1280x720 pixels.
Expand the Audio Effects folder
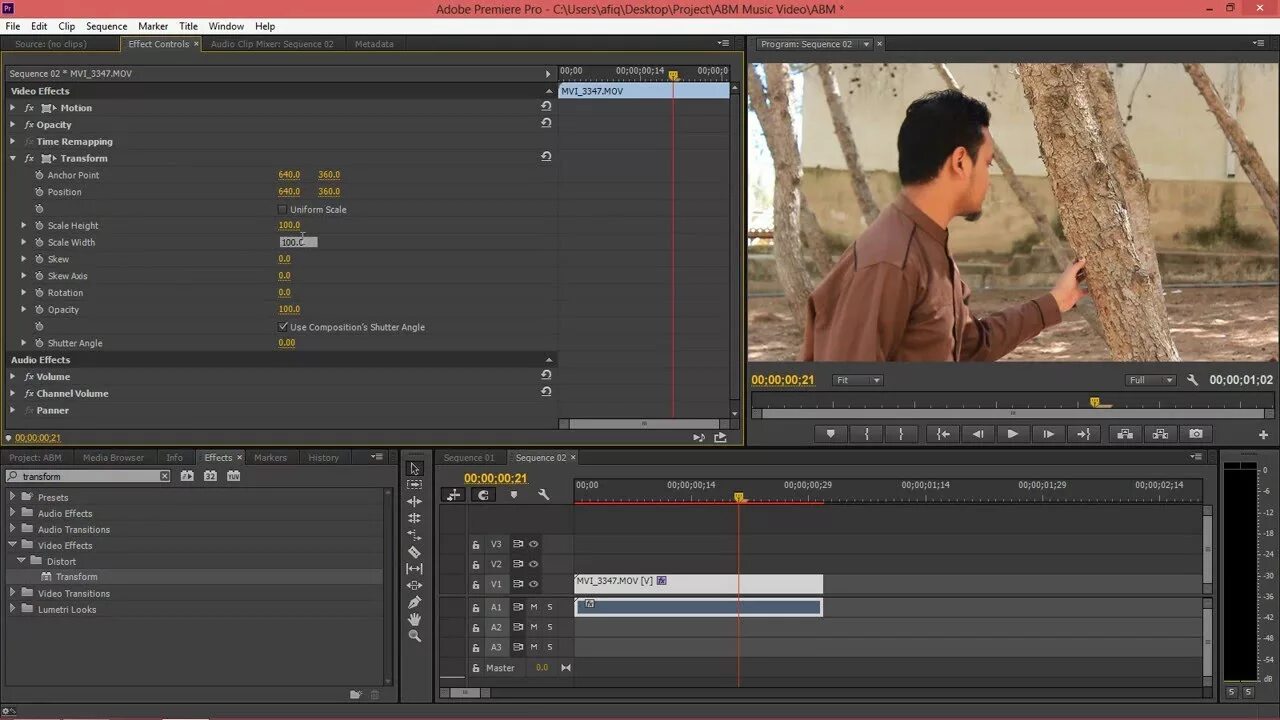(13, 513)
